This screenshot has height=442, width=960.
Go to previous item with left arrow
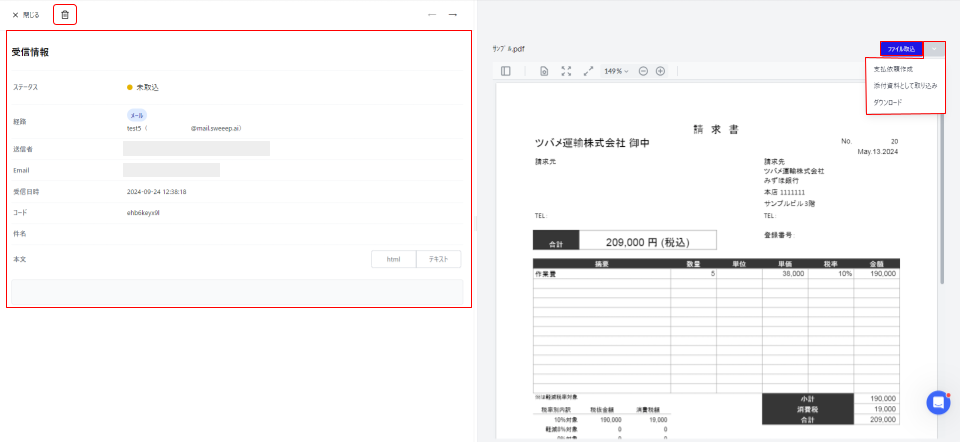click(x=432, y=15)
